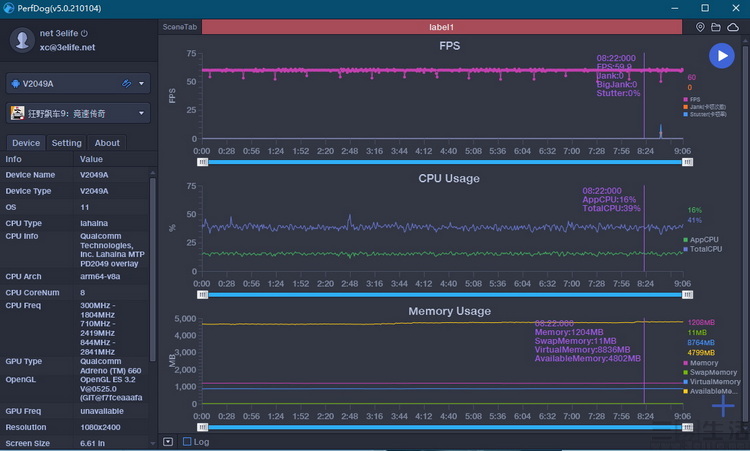Click the blue plus add-chart icon
This screenshot has height=451, width=750.
[x=723, y=406]
